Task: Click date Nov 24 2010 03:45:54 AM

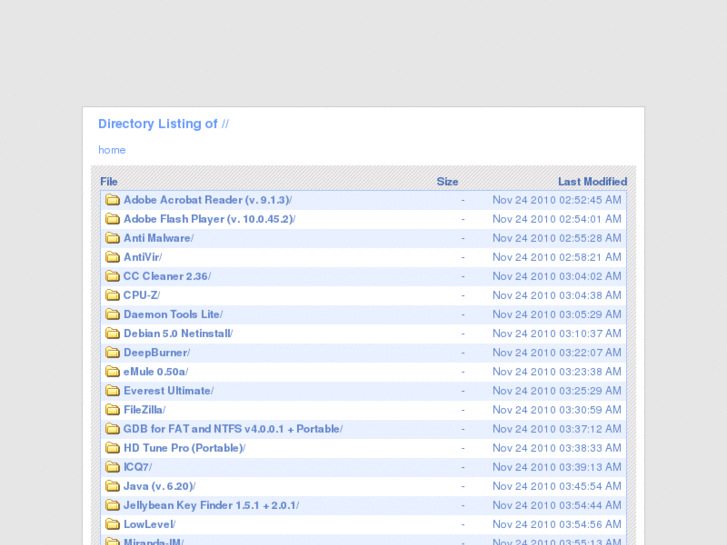Action: tap(557, 486)
